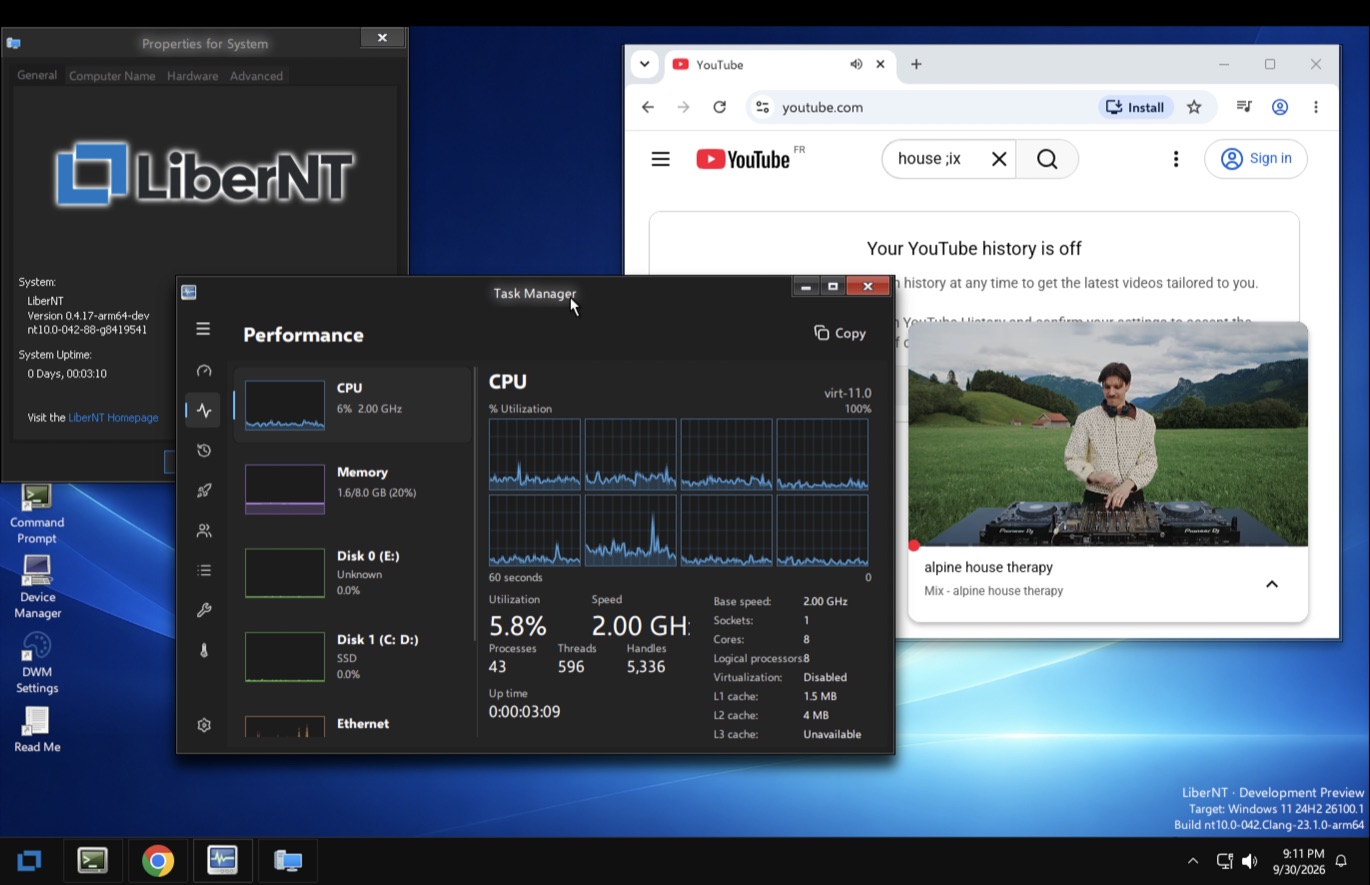
Task: Open Services wrench icon in Task Manager
Action: pos(204,610)
